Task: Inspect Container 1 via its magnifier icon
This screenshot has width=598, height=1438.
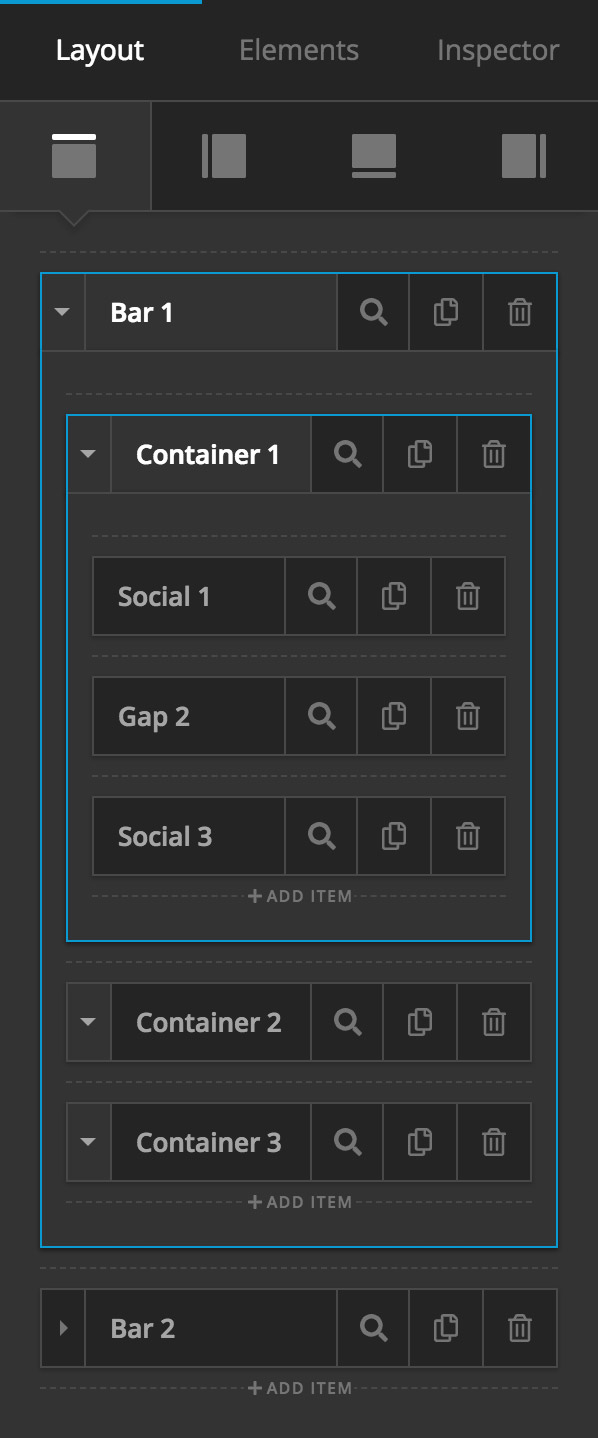Action: 347,454
